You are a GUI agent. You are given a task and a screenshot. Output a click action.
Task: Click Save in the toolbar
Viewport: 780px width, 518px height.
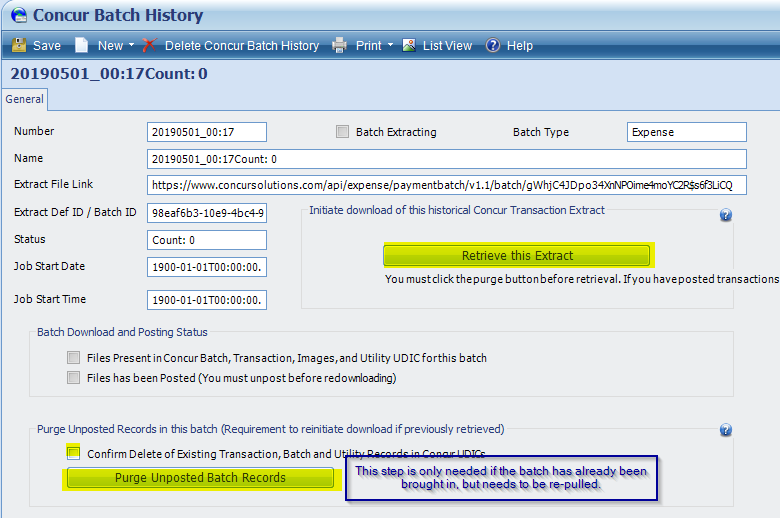(x=47, y=46)
